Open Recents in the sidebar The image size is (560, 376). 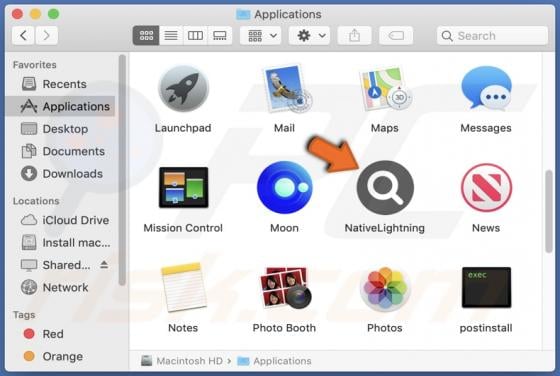pyautogui.click(x=61, y=84)
